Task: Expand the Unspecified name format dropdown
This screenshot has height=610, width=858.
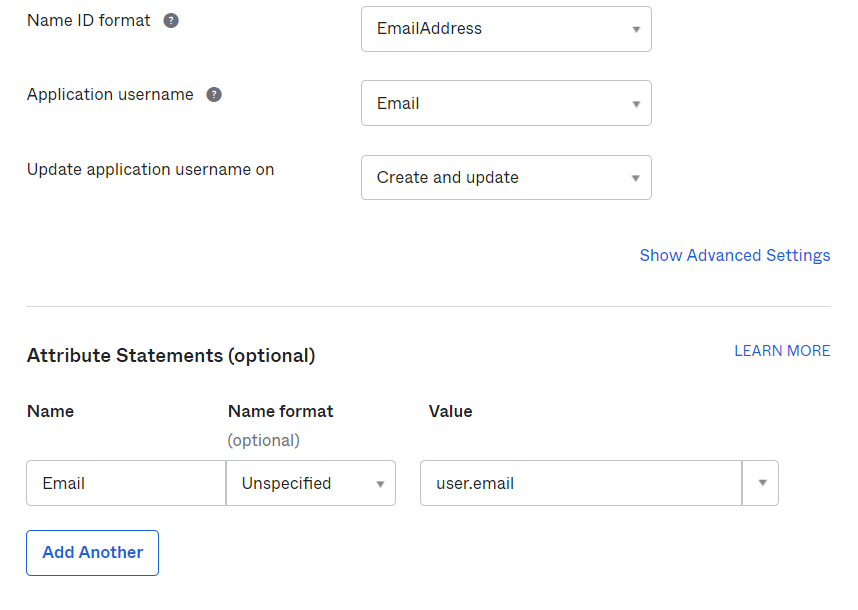Action: coord(311,483)
